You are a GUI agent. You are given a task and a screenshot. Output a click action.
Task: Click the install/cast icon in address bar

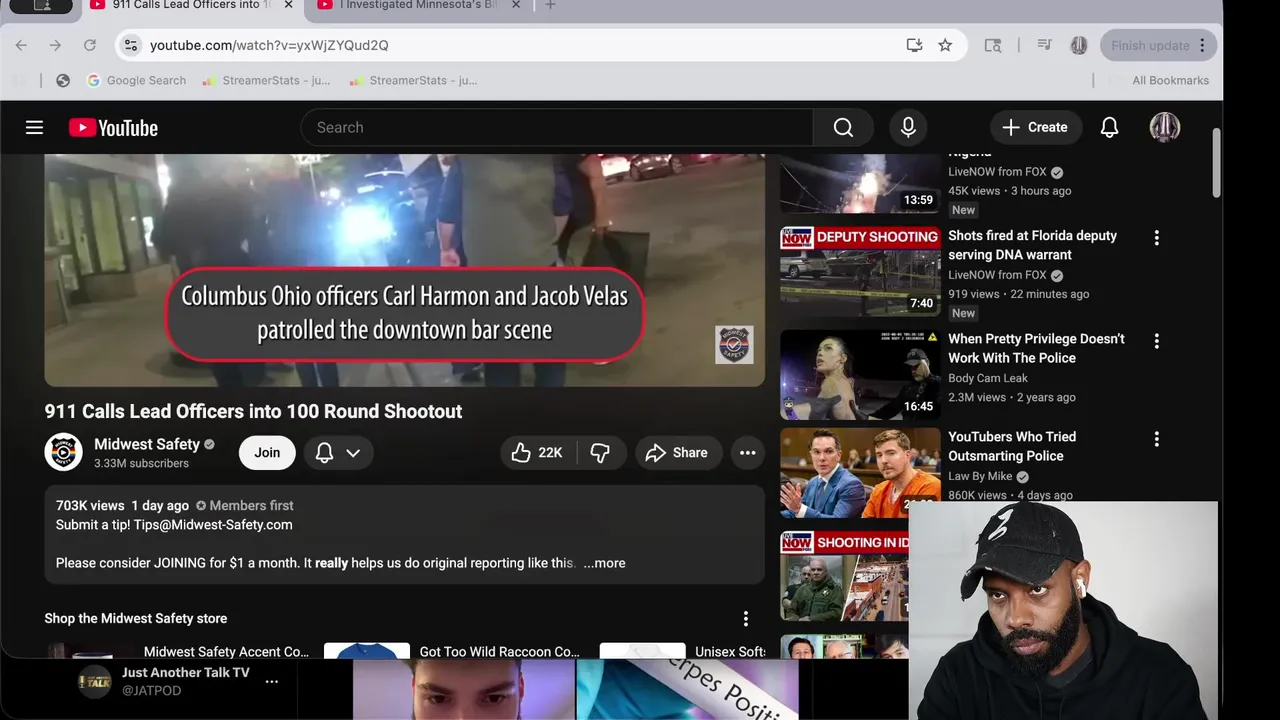pos(914,45)
